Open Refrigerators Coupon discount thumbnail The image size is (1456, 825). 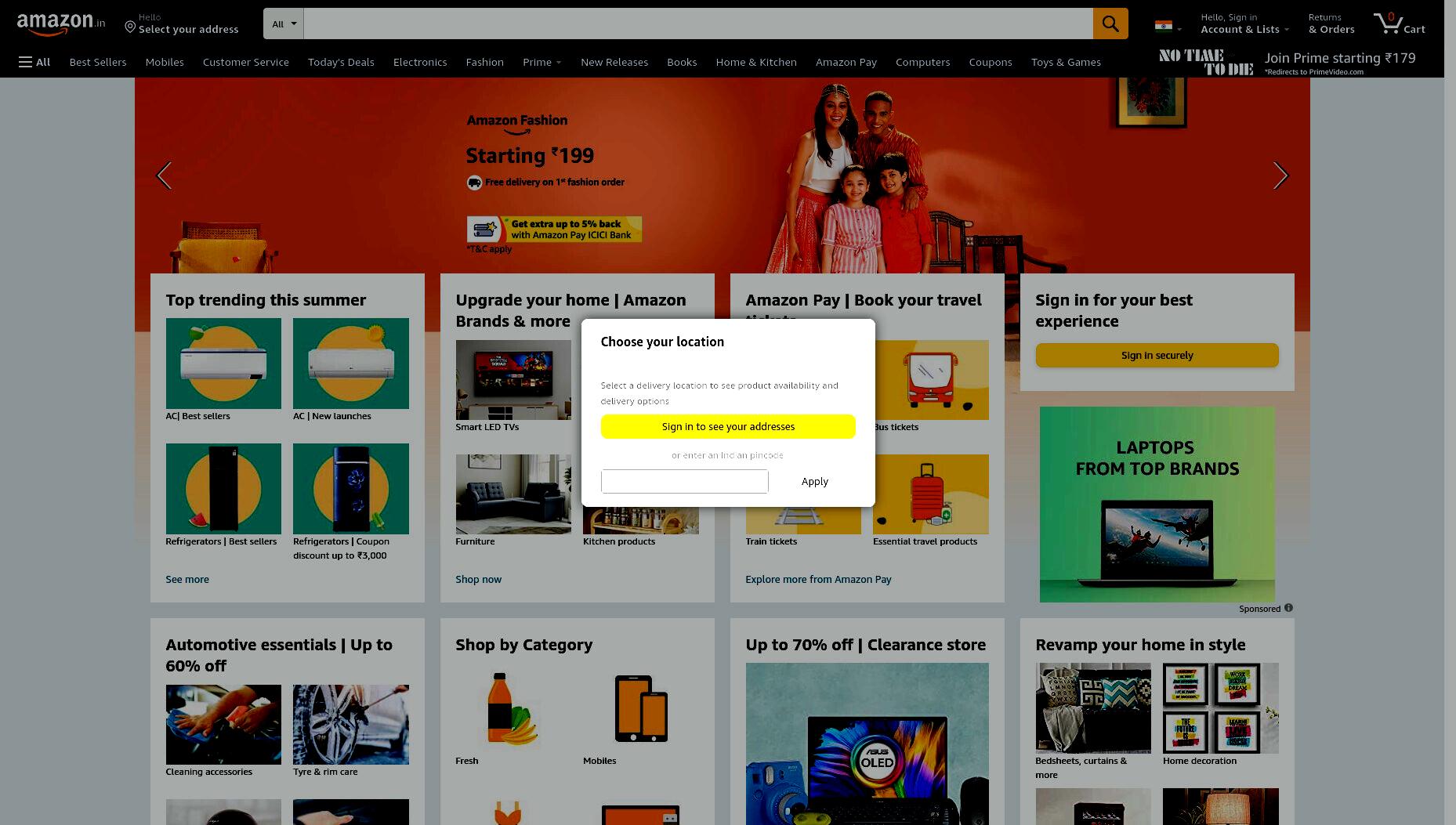tap(351, 489)
